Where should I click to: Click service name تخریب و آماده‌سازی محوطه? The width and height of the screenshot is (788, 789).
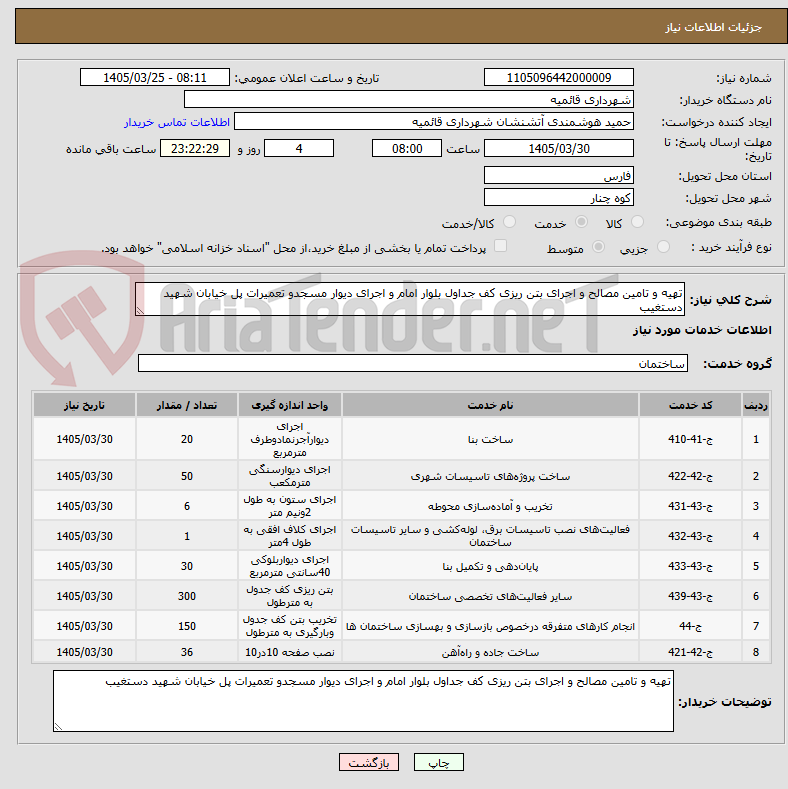[491, 506]
